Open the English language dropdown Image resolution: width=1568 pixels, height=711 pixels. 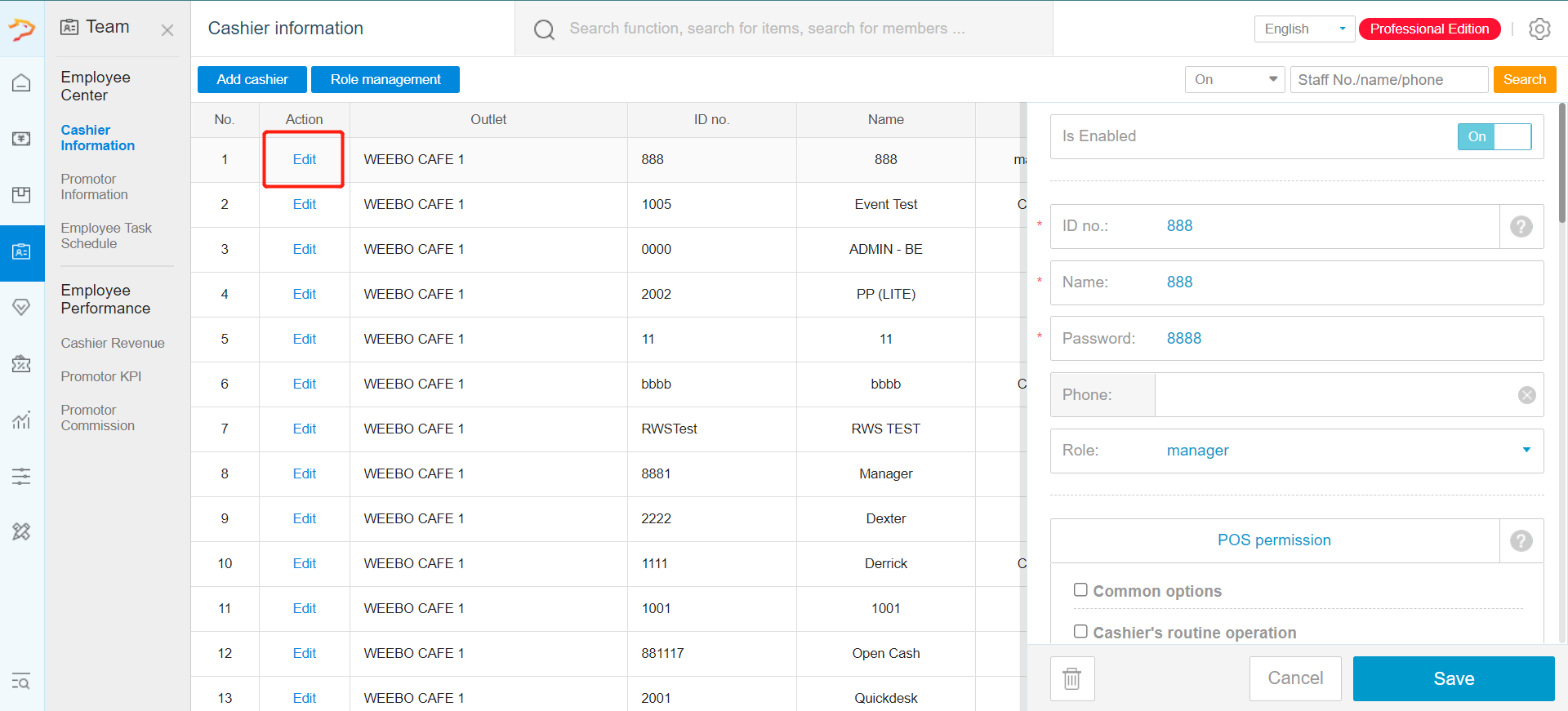click(1304, 29)
